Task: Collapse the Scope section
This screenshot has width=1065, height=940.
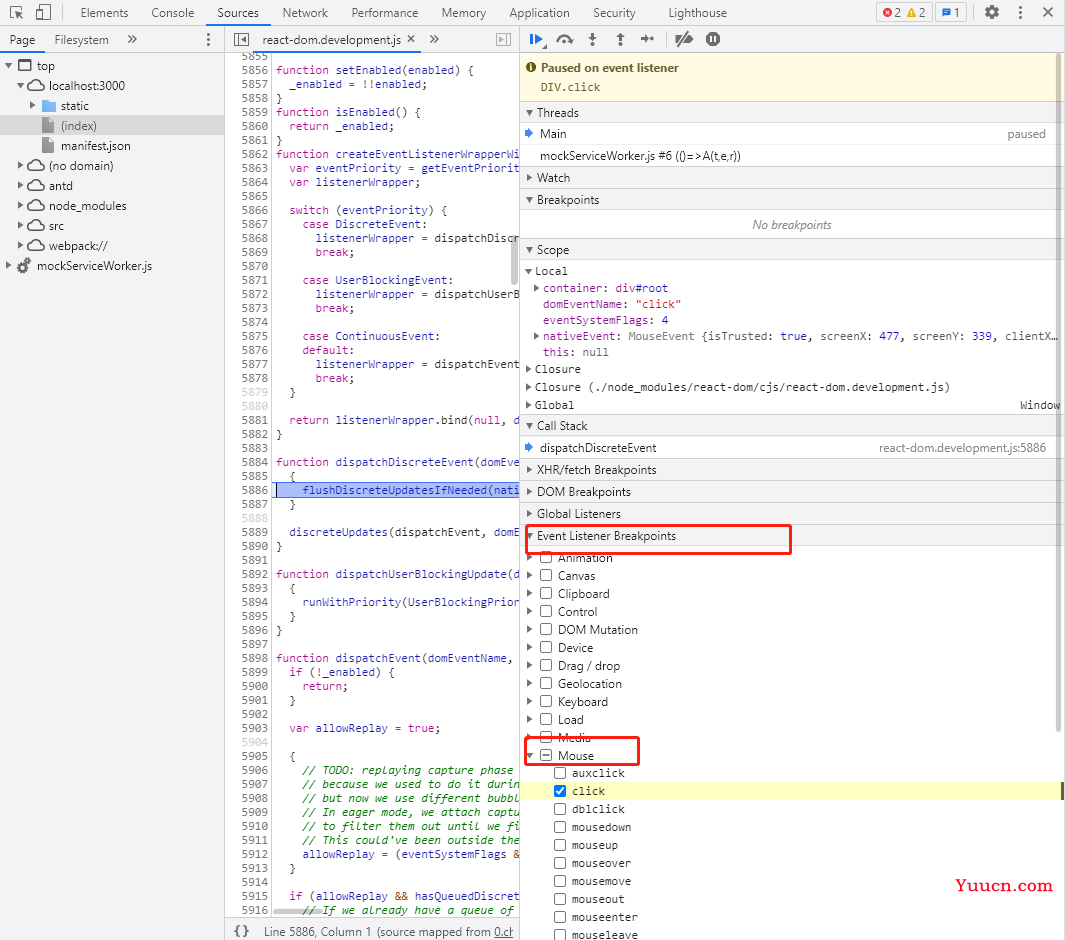Action: 530,250
